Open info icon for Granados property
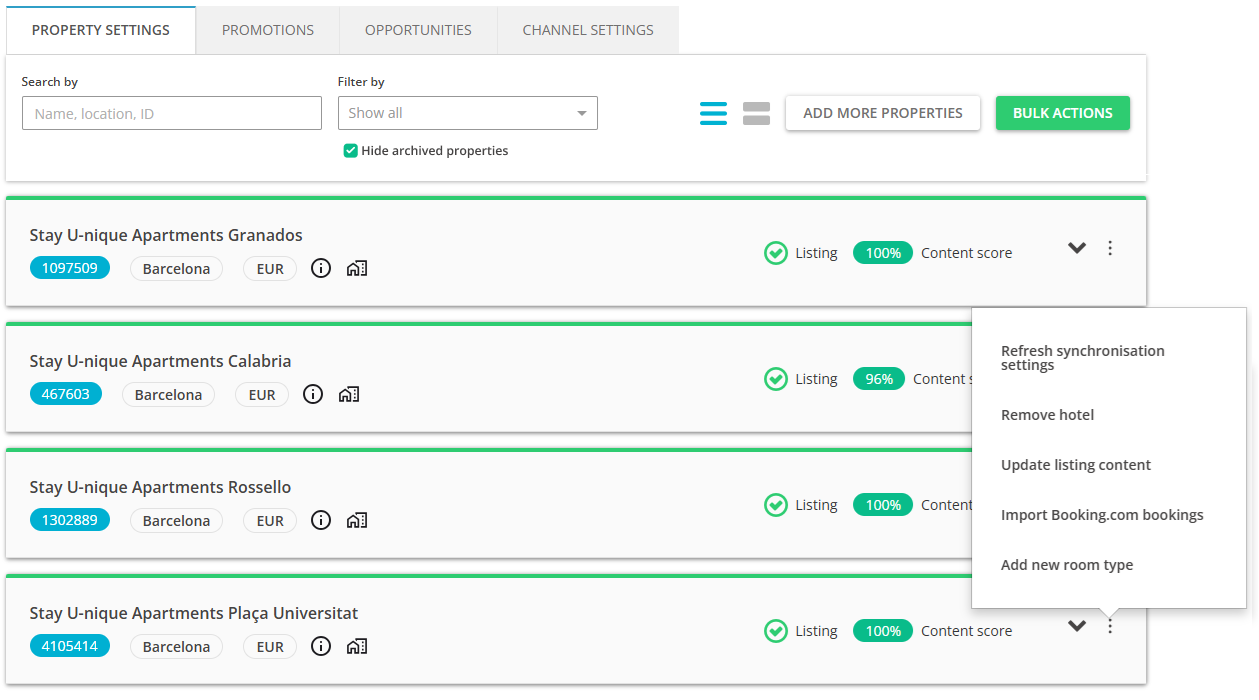The width and height of the screenshot is (1259, 700). click(x=321, y=269)
